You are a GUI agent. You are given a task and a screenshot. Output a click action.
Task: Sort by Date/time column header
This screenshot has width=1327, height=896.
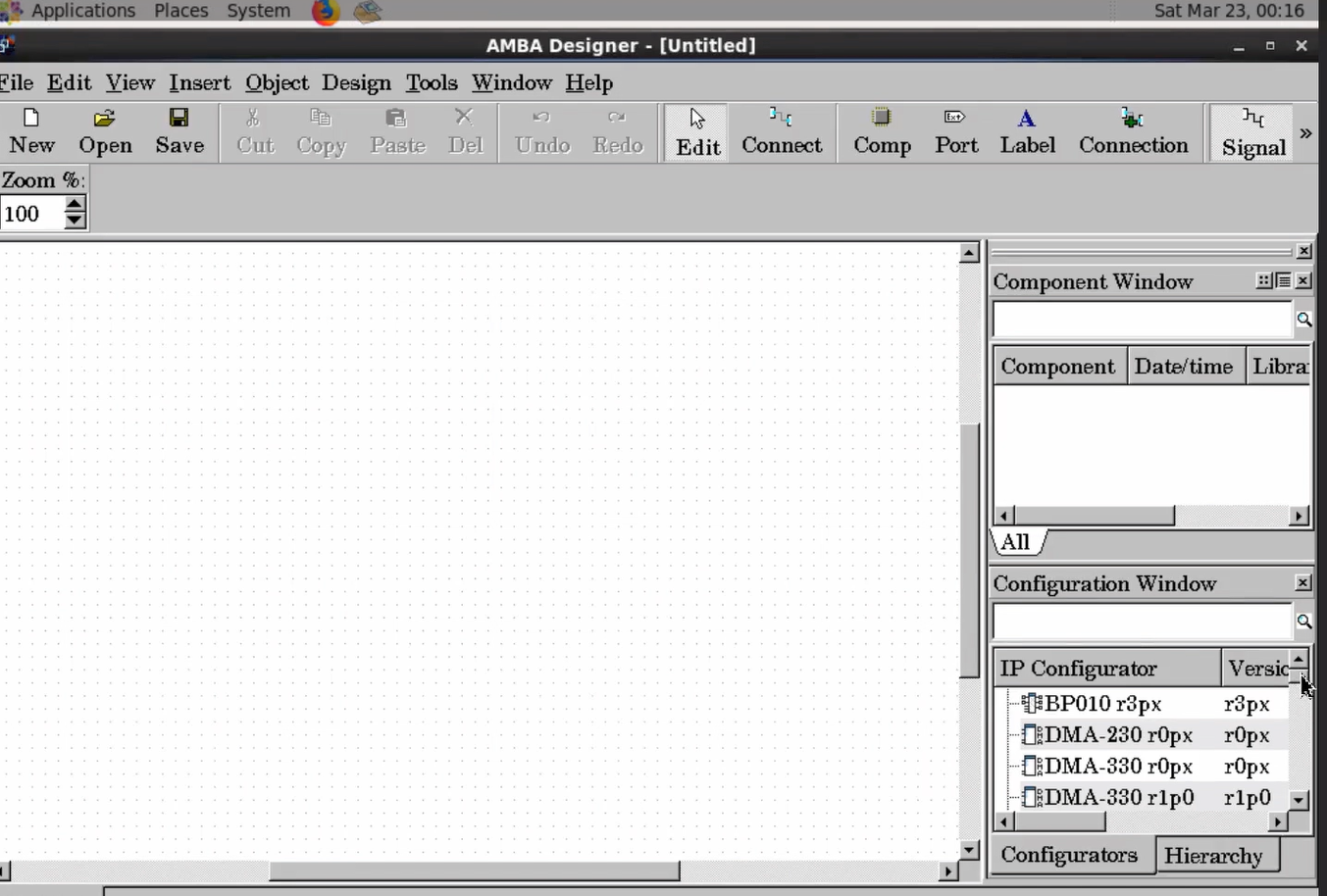coord(1185,367)
